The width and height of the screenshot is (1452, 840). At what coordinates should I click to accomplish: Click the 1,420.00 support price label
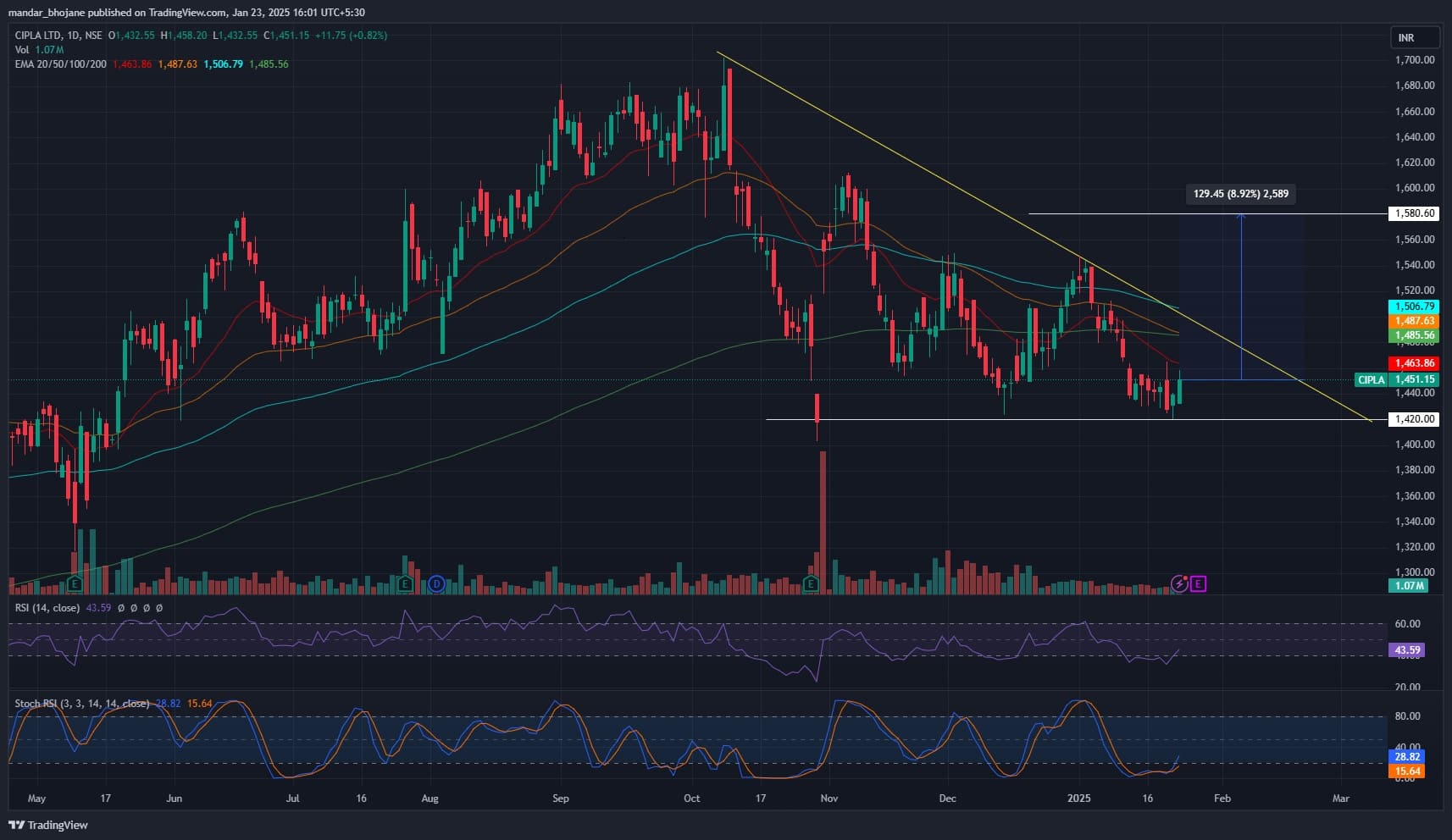(x=1415, y=419)
